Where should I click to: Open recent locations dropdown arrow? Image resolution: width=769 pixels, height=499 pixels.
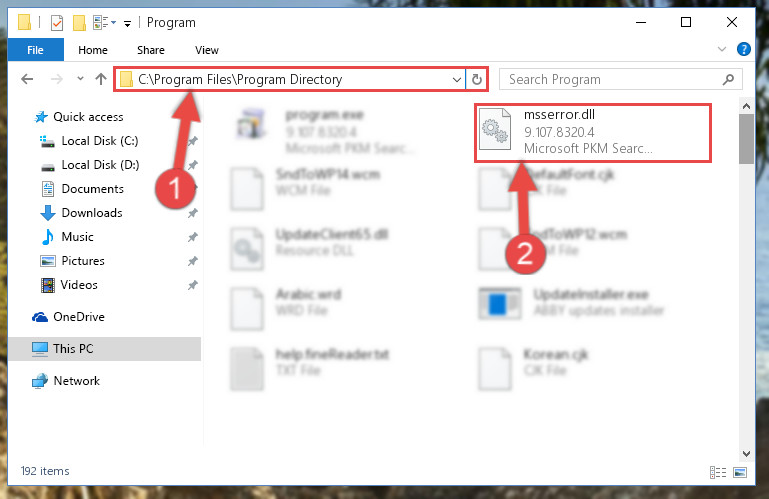click(x=80, y=79)
